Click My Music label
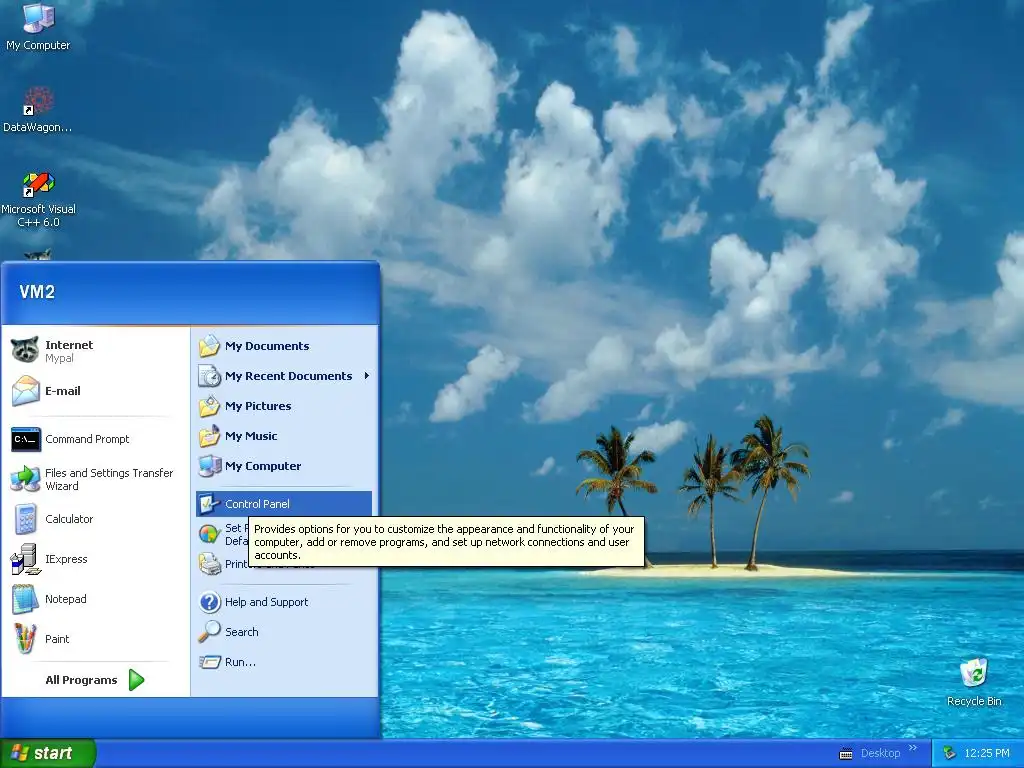 (x=251, y=436)
